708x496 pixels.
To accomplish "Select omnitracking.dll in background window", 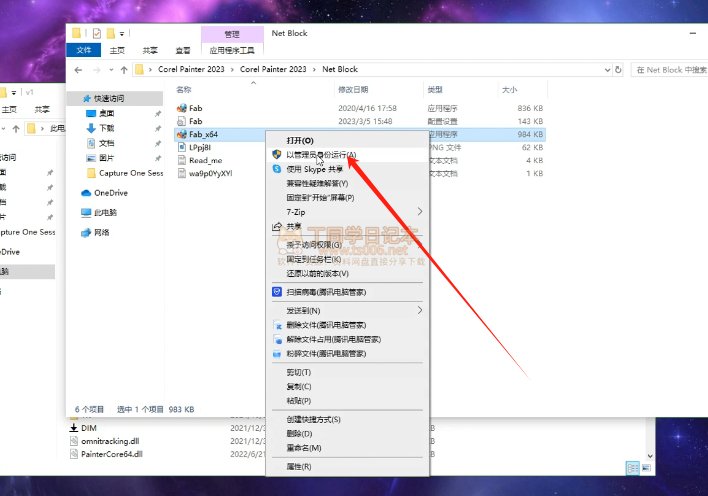I will click(110, 441).
